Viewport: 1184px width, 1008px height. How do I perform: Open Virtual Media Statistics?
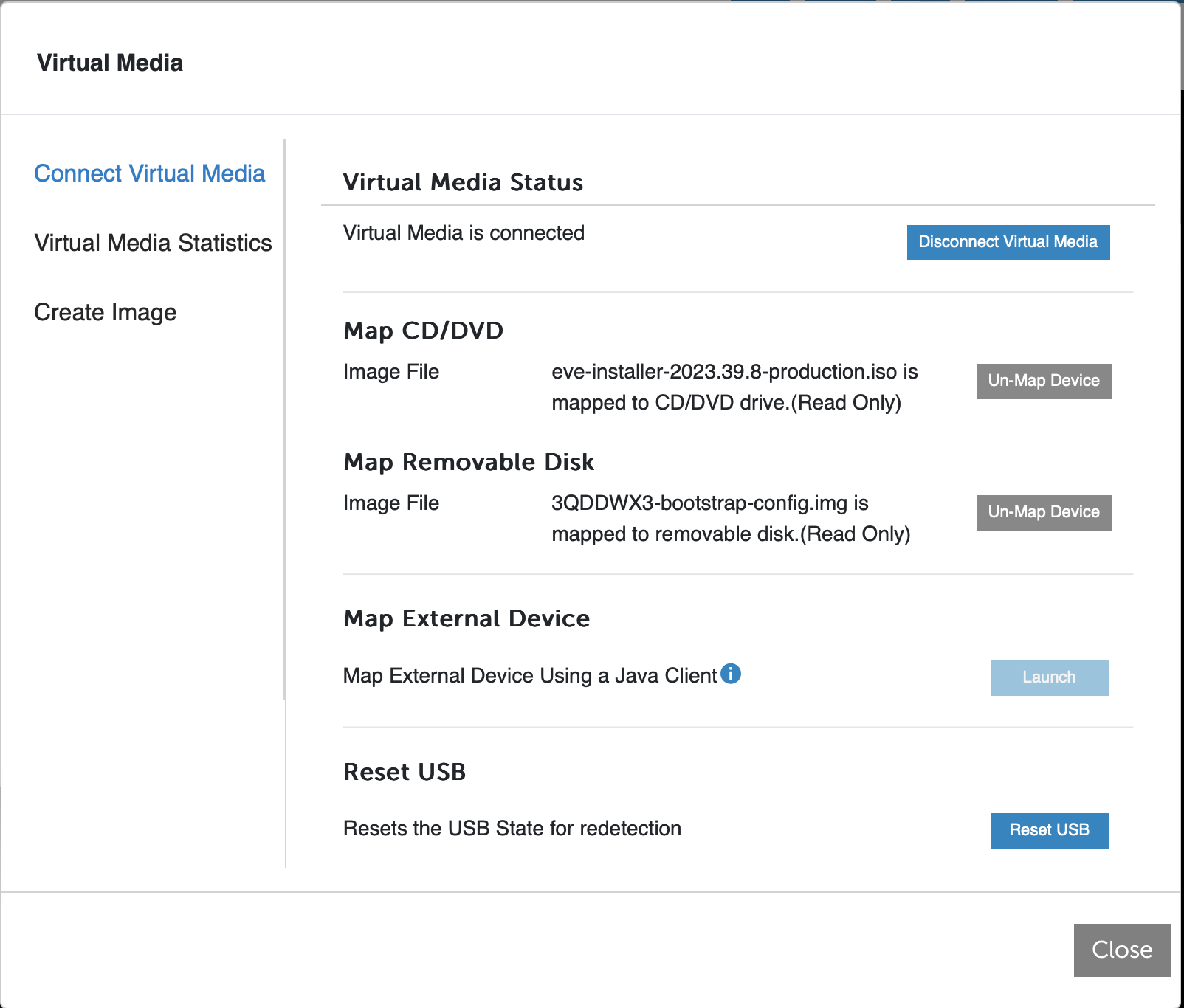(152, 243)
